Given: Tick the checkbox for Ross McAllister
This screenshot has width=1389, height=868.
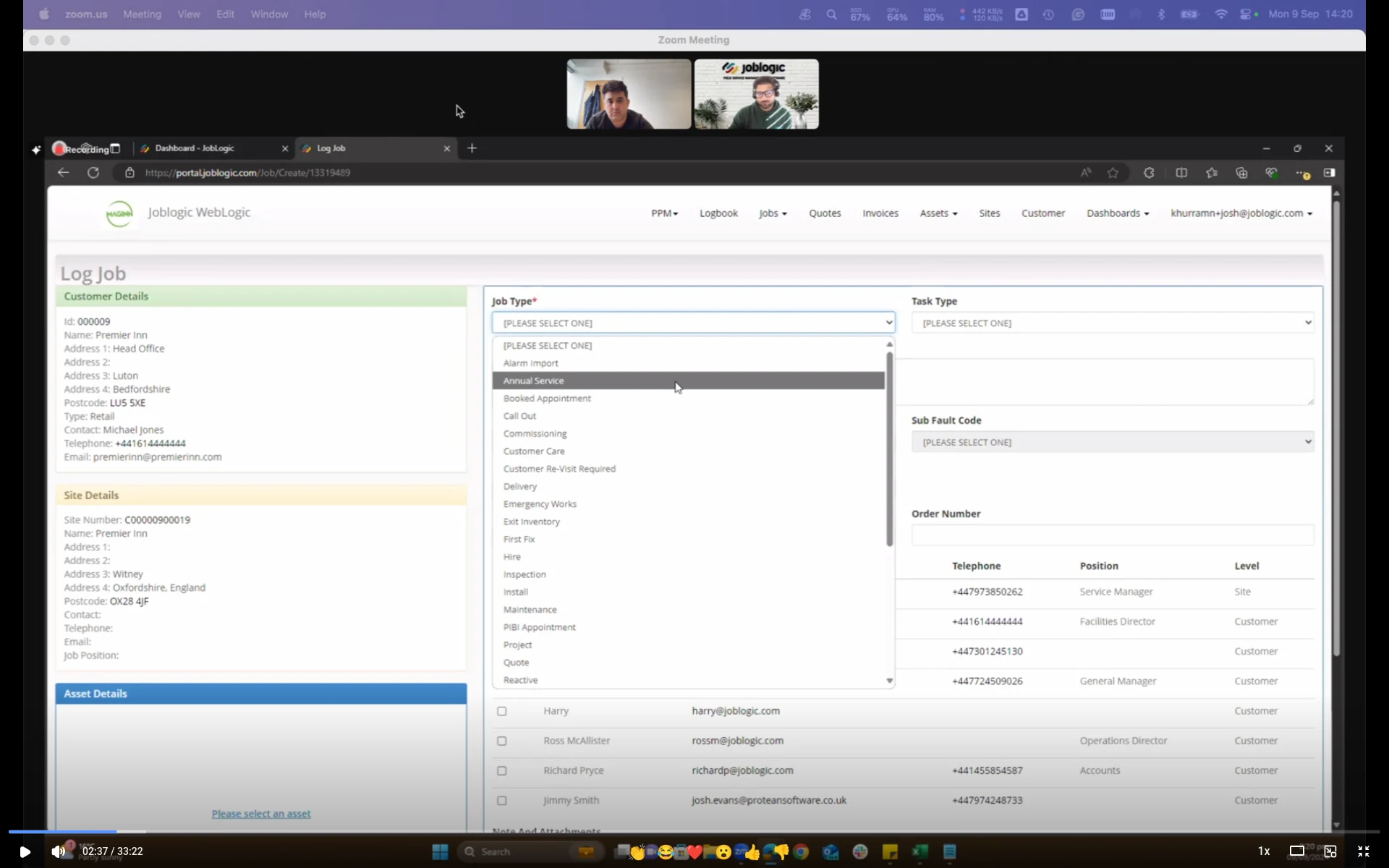Looking at the screenshot, I should [502, 741].
